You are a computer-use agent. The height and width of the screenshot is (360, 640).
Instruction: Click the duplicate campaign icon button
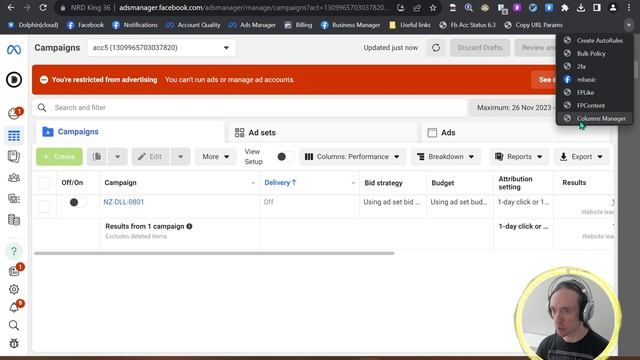point(97,157)
